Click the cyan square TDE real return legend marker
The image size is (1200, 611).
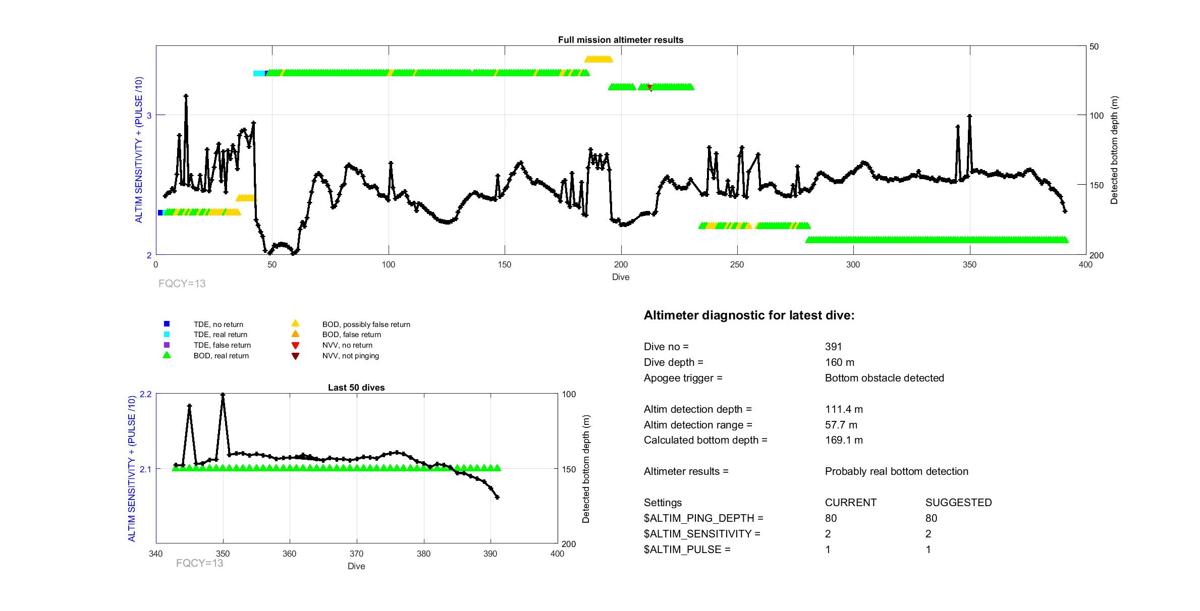[x=167, y=334]
